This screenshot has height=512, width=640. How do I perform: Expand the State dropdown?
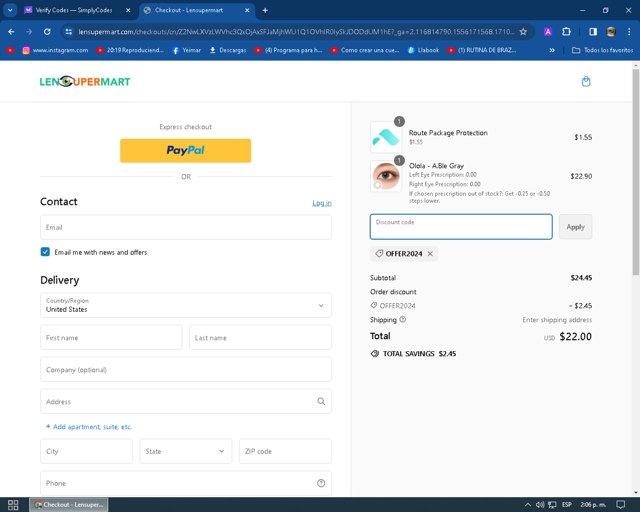(x=186, y=451)
